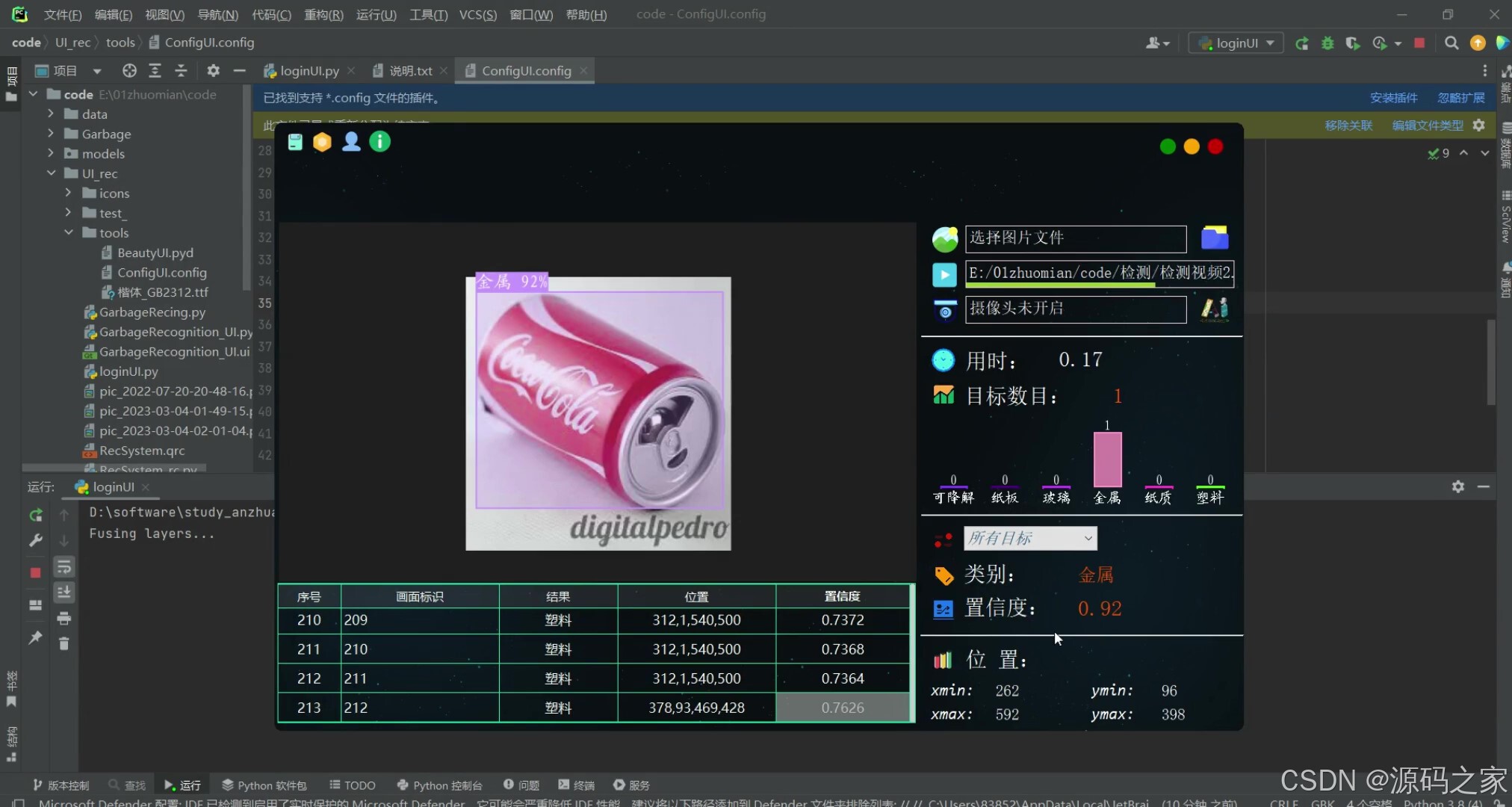Click the 安装插件 link
The image size is (1512, 807).
[x=1393, y=98]
